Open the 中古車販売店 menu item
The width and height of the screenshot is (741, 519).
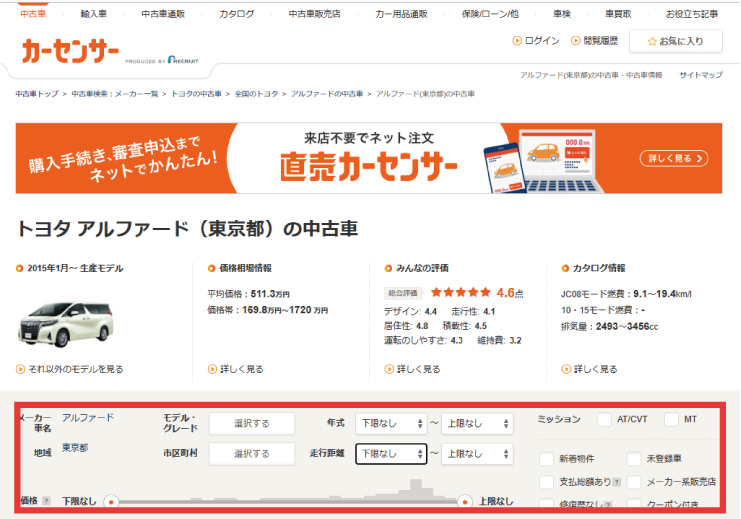click(314, 14)
